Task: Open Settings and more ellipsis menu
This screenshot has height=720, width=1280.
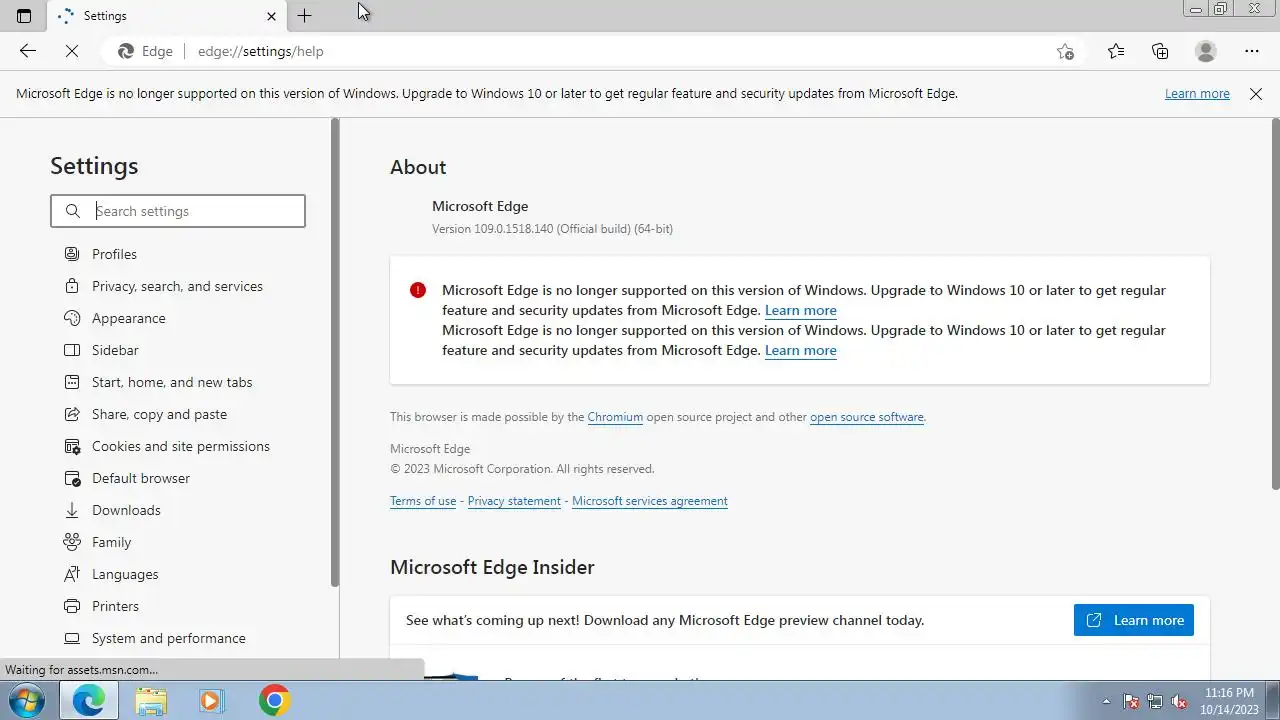Action: pos(1252,51)
